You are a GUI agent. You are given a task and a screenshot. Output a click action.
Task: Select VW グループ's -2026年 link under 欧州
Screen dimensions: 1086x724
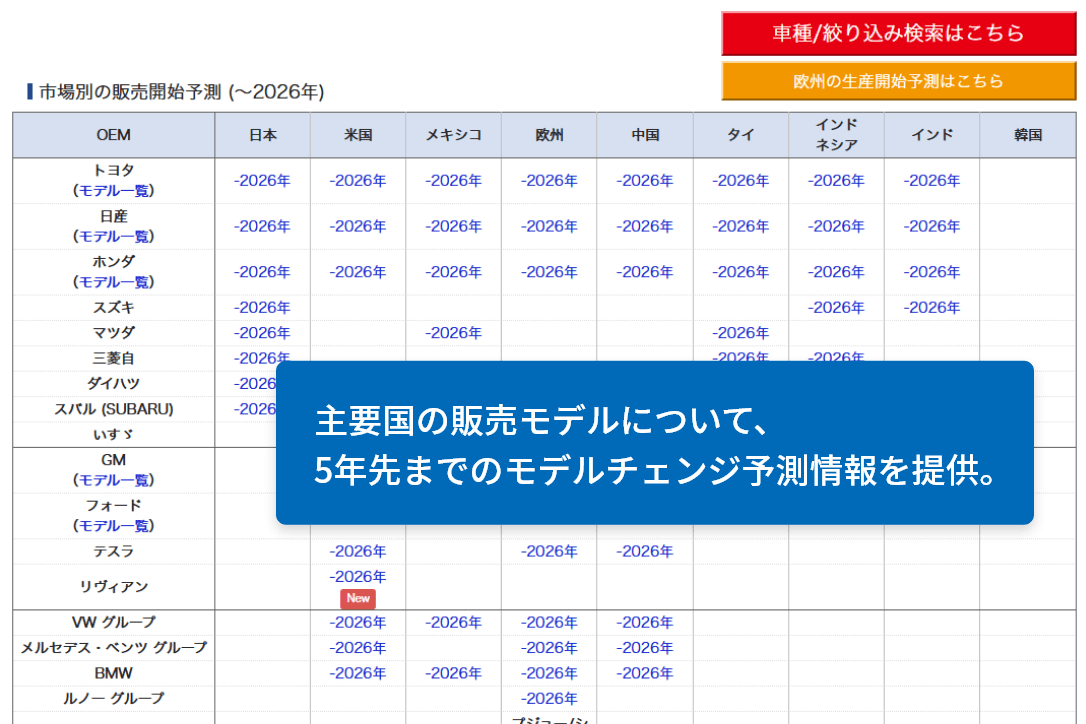click(x=549, y=623)
